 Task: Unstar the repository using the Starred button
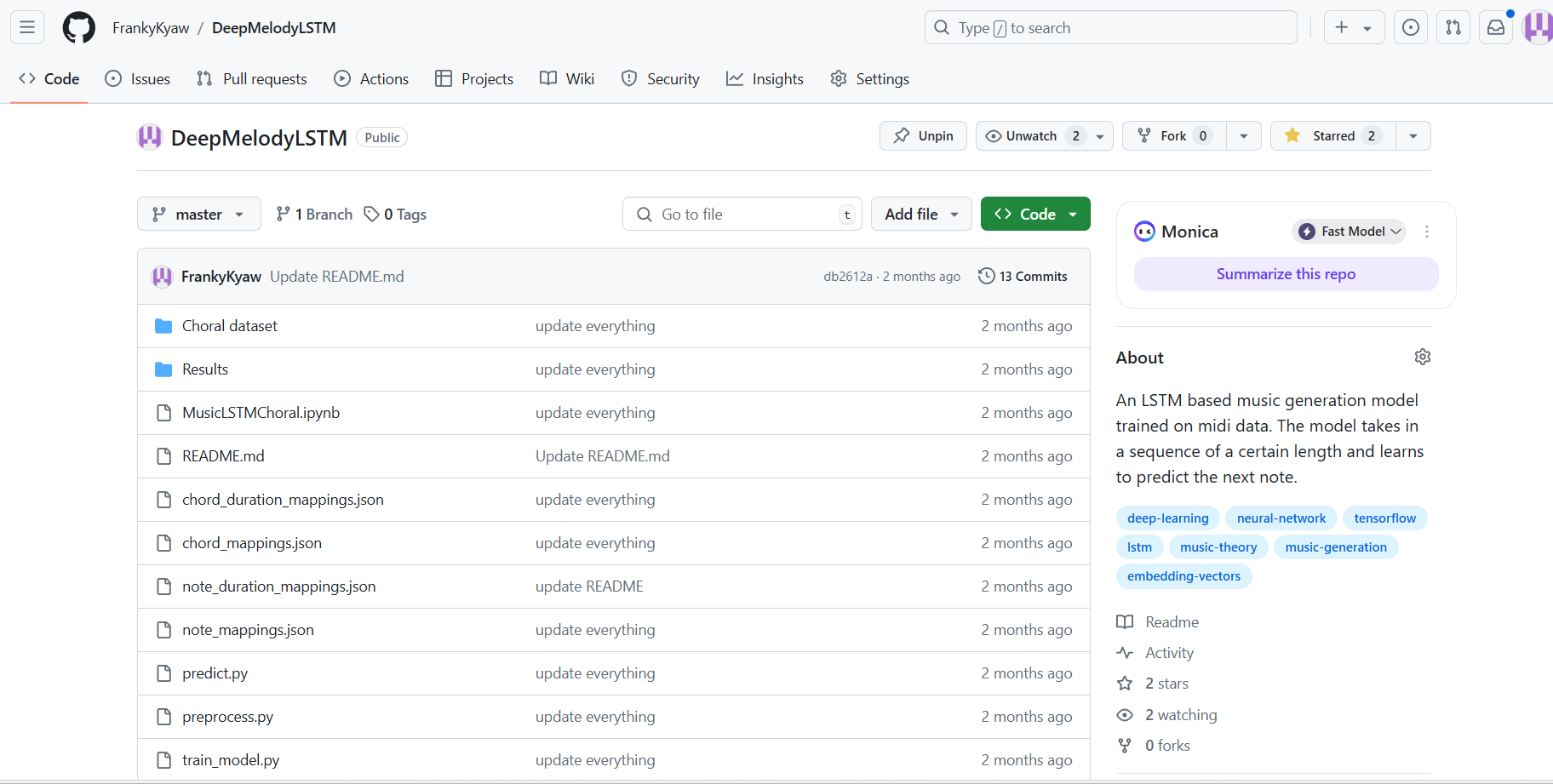click(x=1333, y=136)
